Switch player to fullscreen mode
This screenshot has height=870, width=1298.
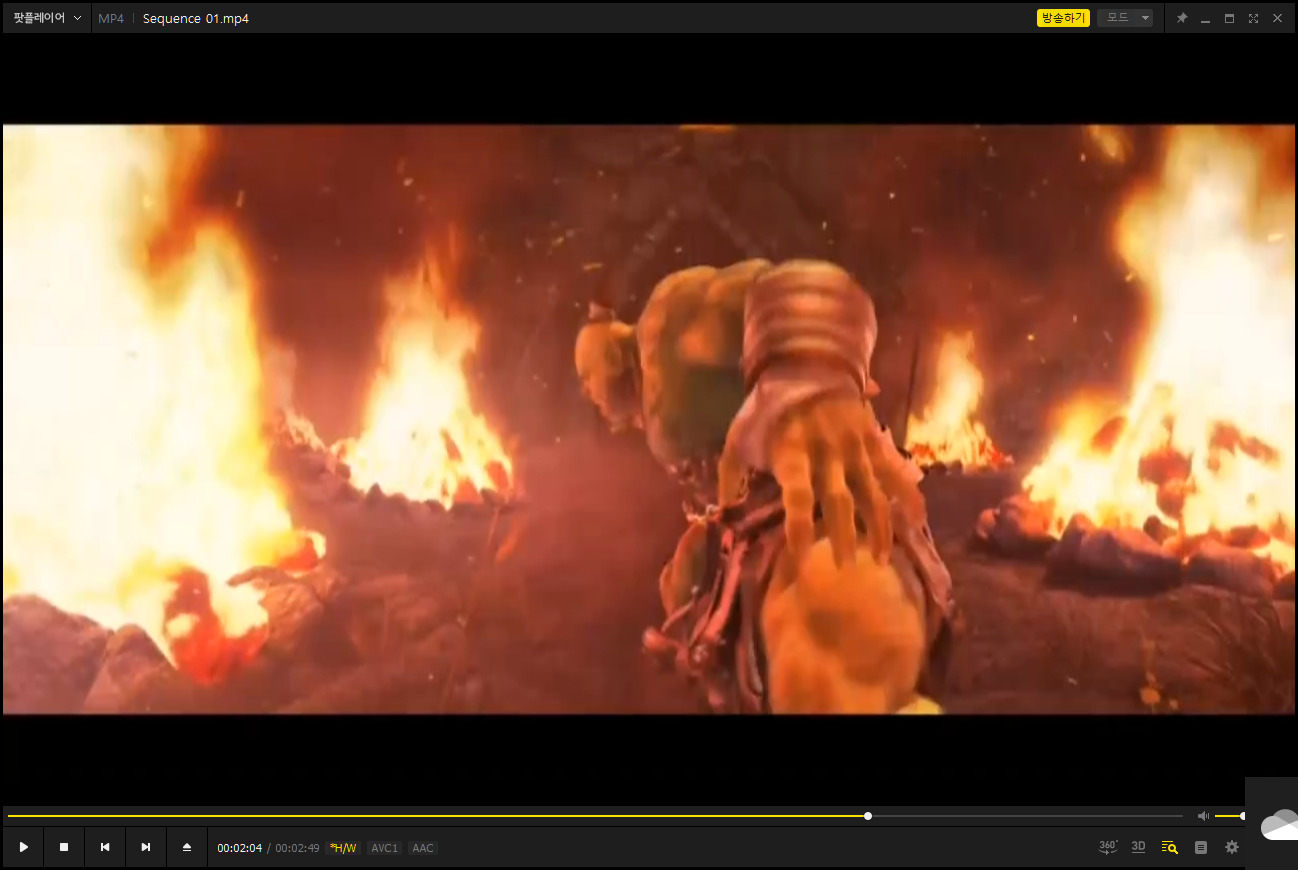[1253, 18]
